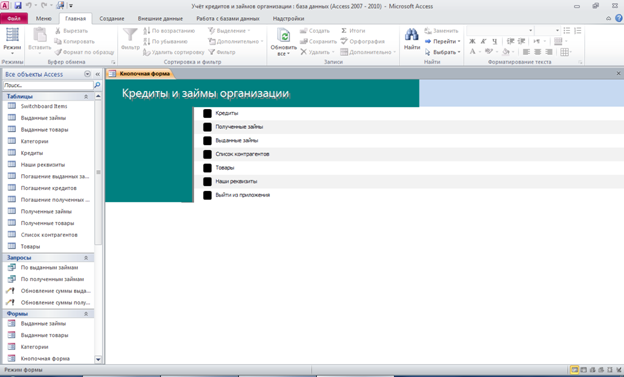Click the navigation pane search field
624x377 pixels.
pyautogui.click(x=48, y=85)
